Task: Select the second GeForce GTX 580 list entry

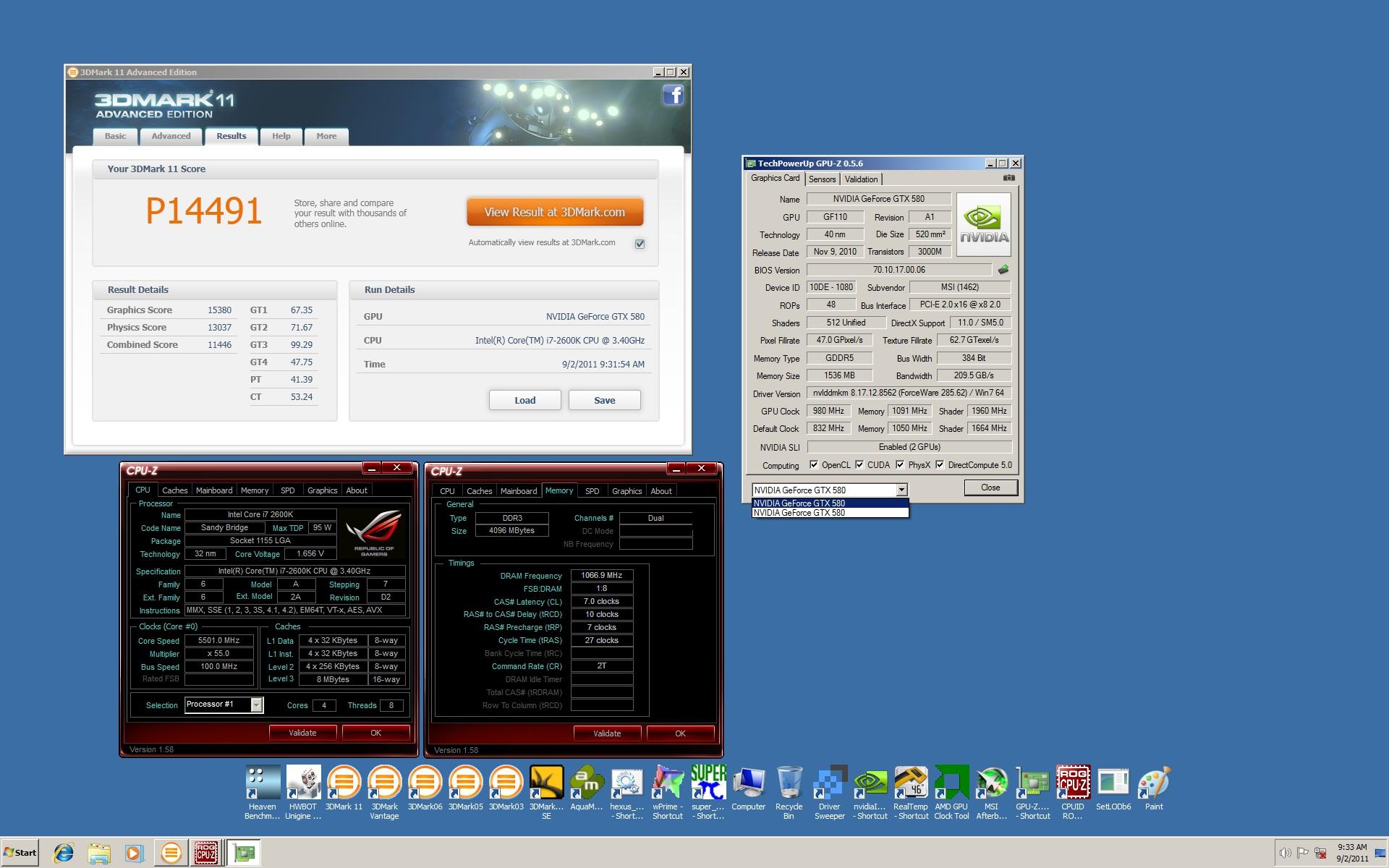Action: point(830,513)
